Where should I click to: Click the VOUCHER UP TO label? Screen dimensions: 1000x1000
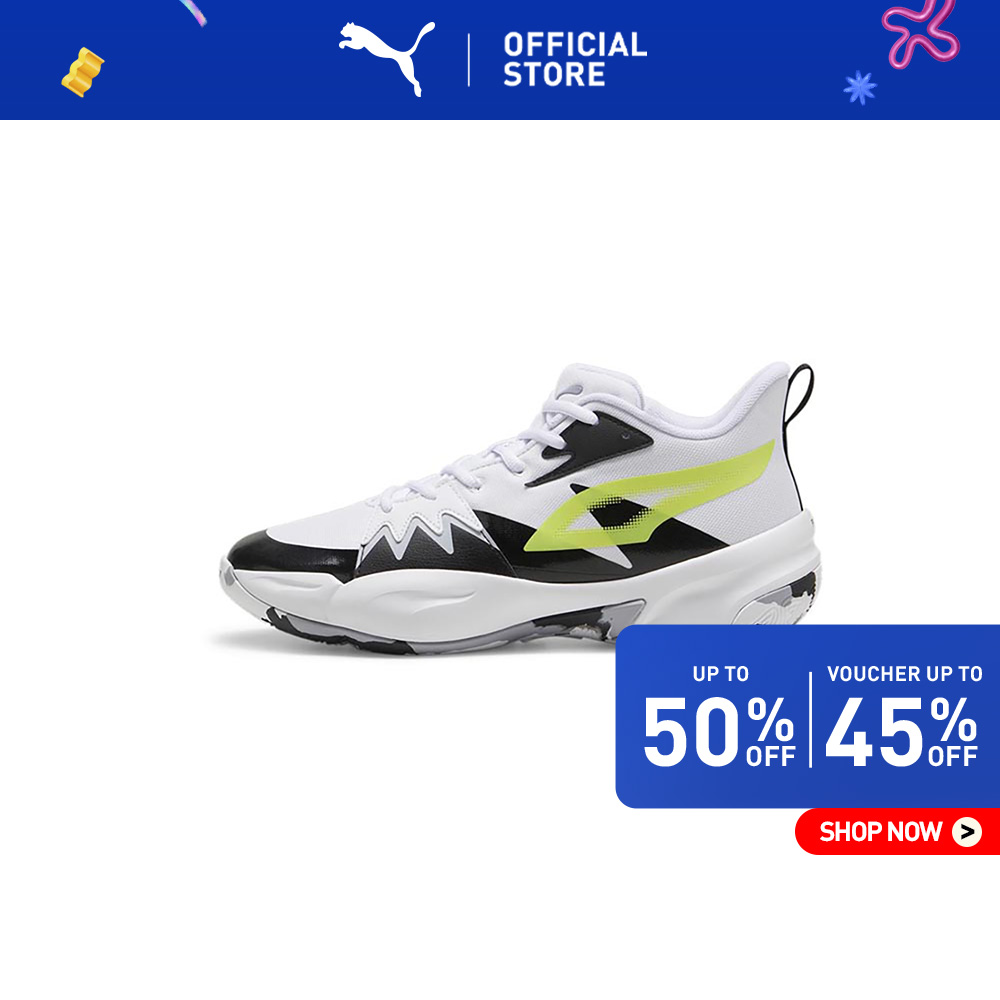(904, 673)
